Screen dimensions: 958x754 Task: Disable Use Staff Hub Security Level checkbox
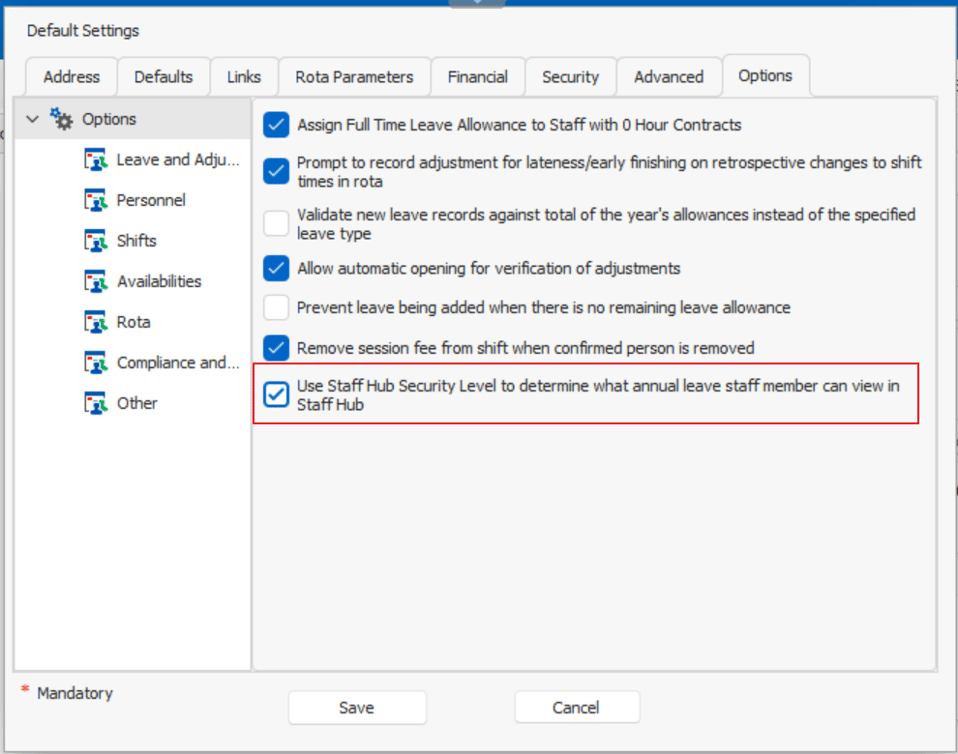click(x=276, y=394)
